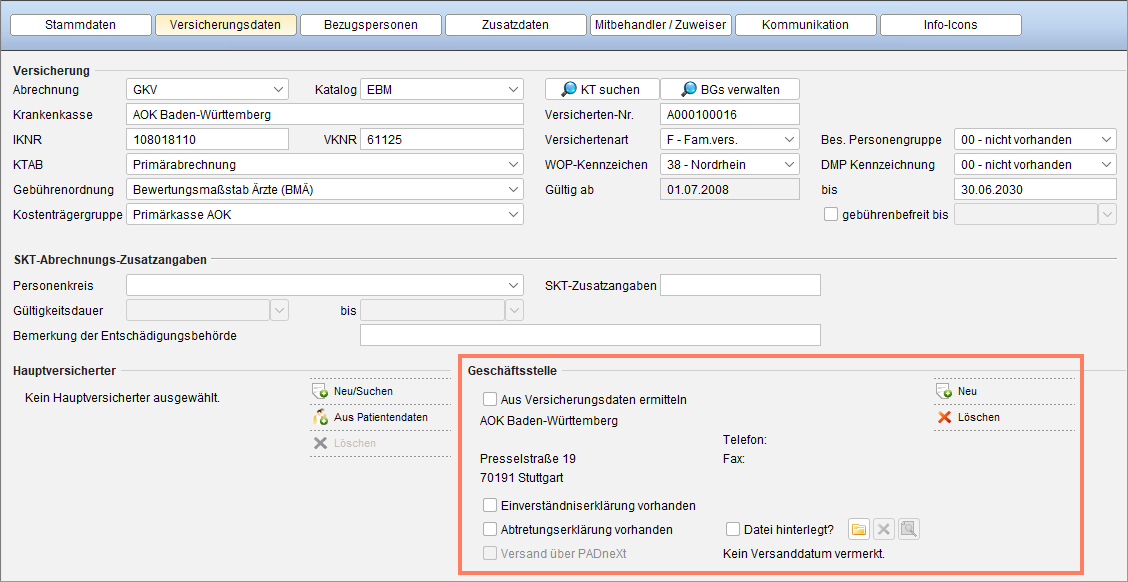Open the Abrechnung GKV dropdown

click(207, 90)
